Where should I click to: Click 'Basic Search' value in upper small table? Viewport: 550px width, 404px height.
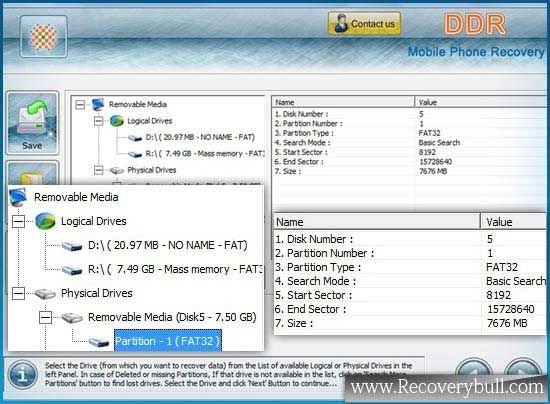click(439, 143)
